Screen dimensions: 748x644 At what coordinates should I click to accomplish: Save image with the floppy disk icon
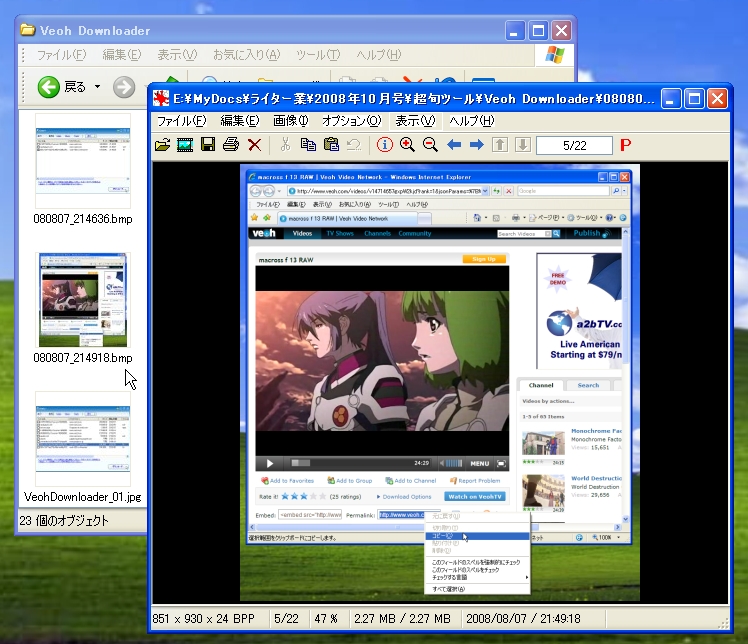(x=208, y=145)
